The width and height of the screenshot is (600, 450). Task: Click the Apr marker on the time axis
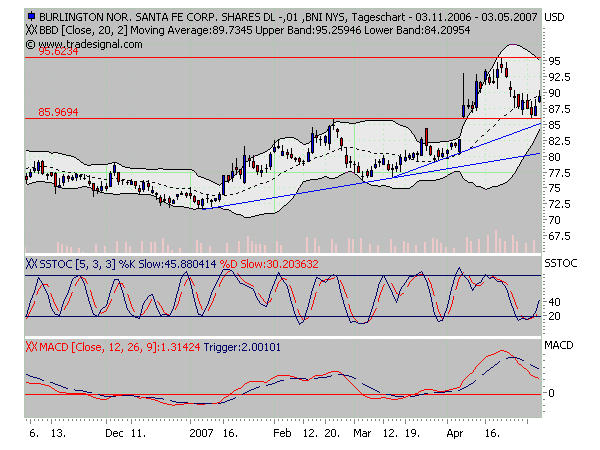(453, 436)
